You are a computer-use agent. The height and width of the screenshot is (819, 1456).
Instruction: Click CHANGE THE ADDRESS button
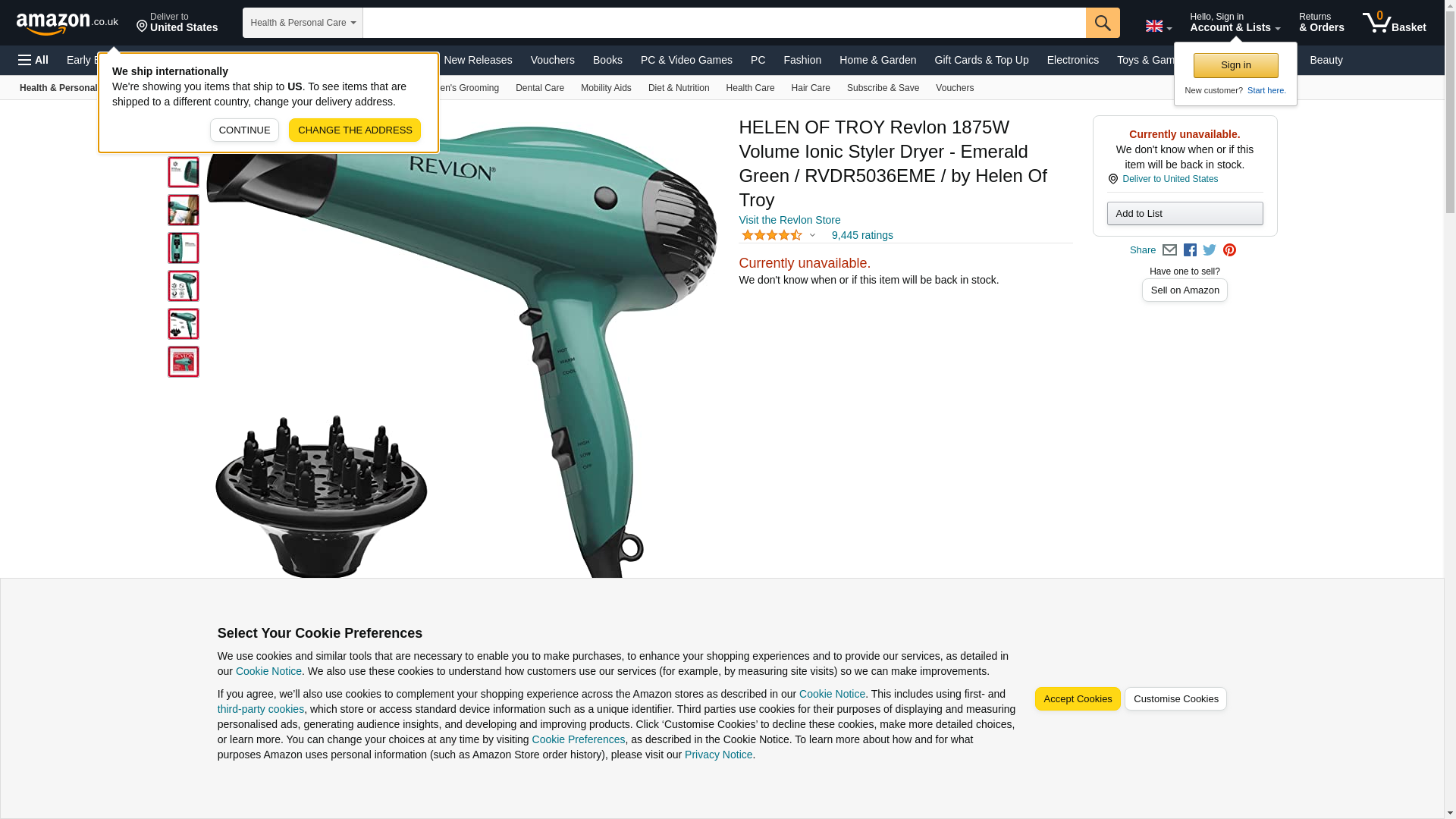tap(355, 130)
